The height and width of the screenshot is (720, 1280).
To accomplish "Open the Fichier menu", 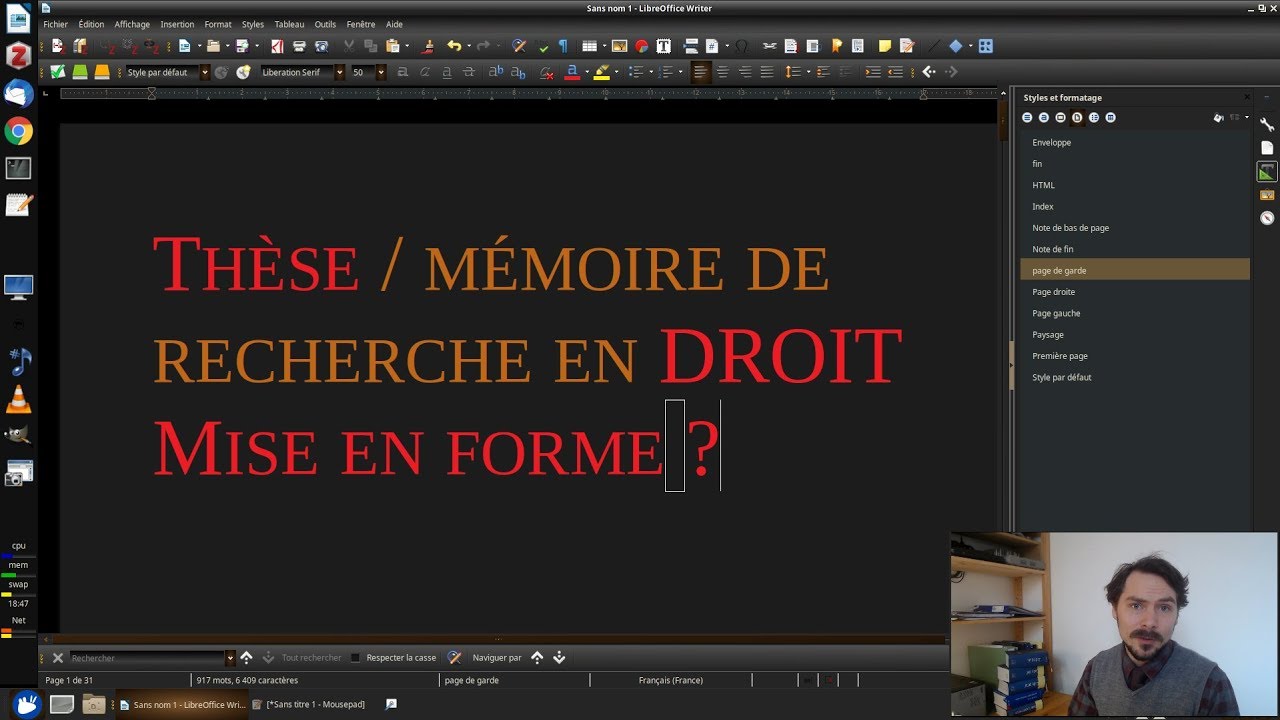I will tap(55, 24).
